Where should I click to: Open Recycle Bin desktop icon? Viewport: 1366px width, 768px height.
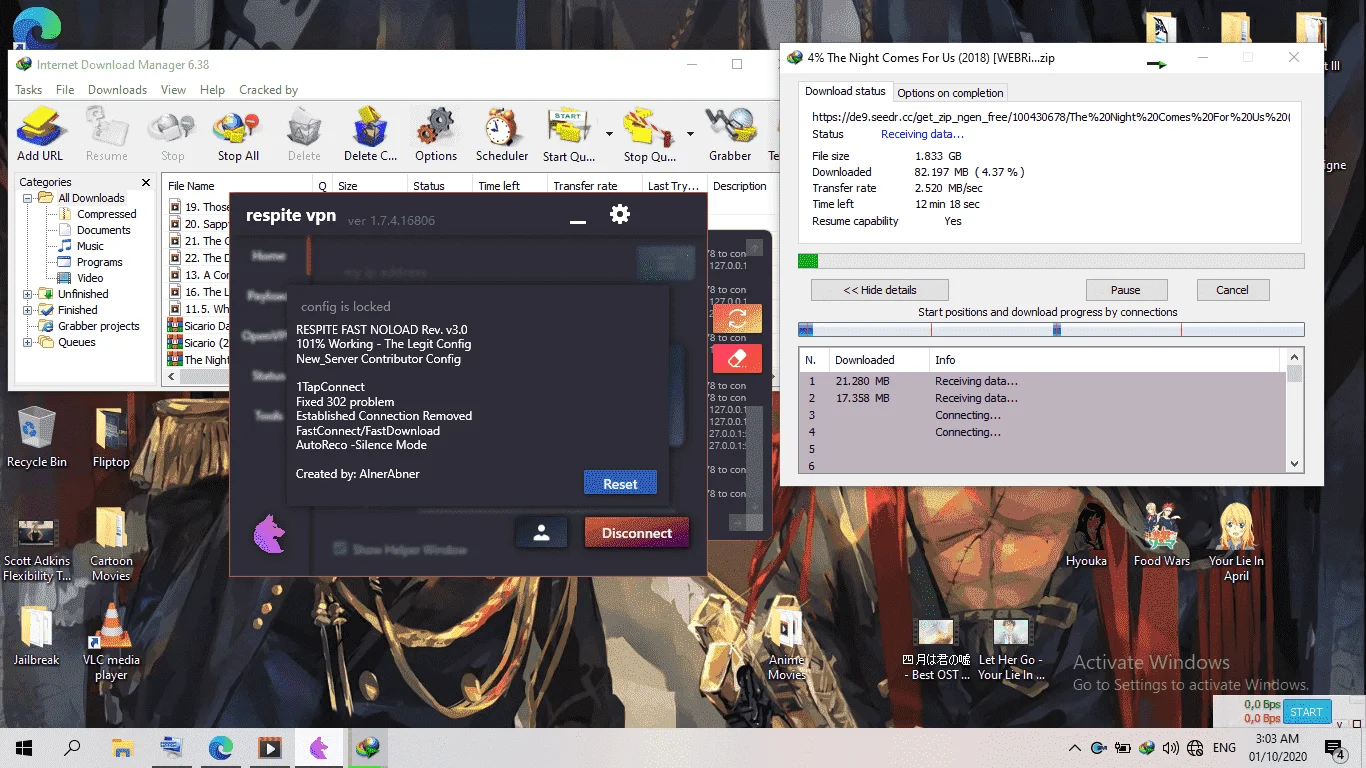pos(37,437)
